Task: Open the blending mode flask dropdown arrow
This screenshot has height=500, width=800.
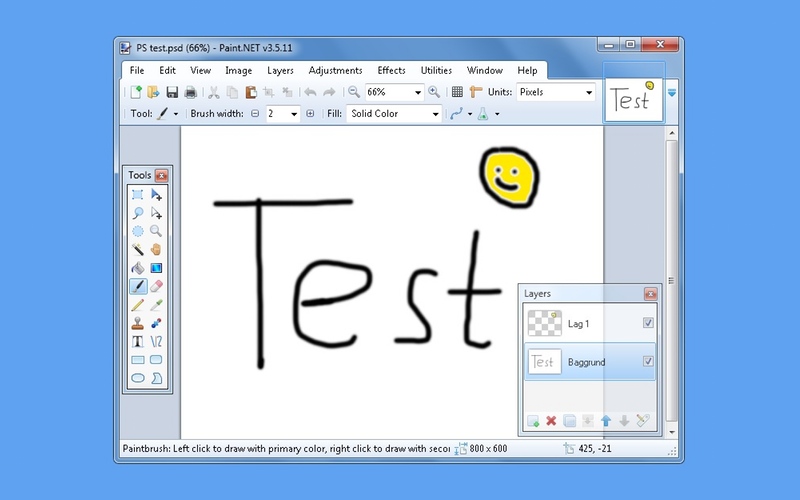Action: (497, 114)
